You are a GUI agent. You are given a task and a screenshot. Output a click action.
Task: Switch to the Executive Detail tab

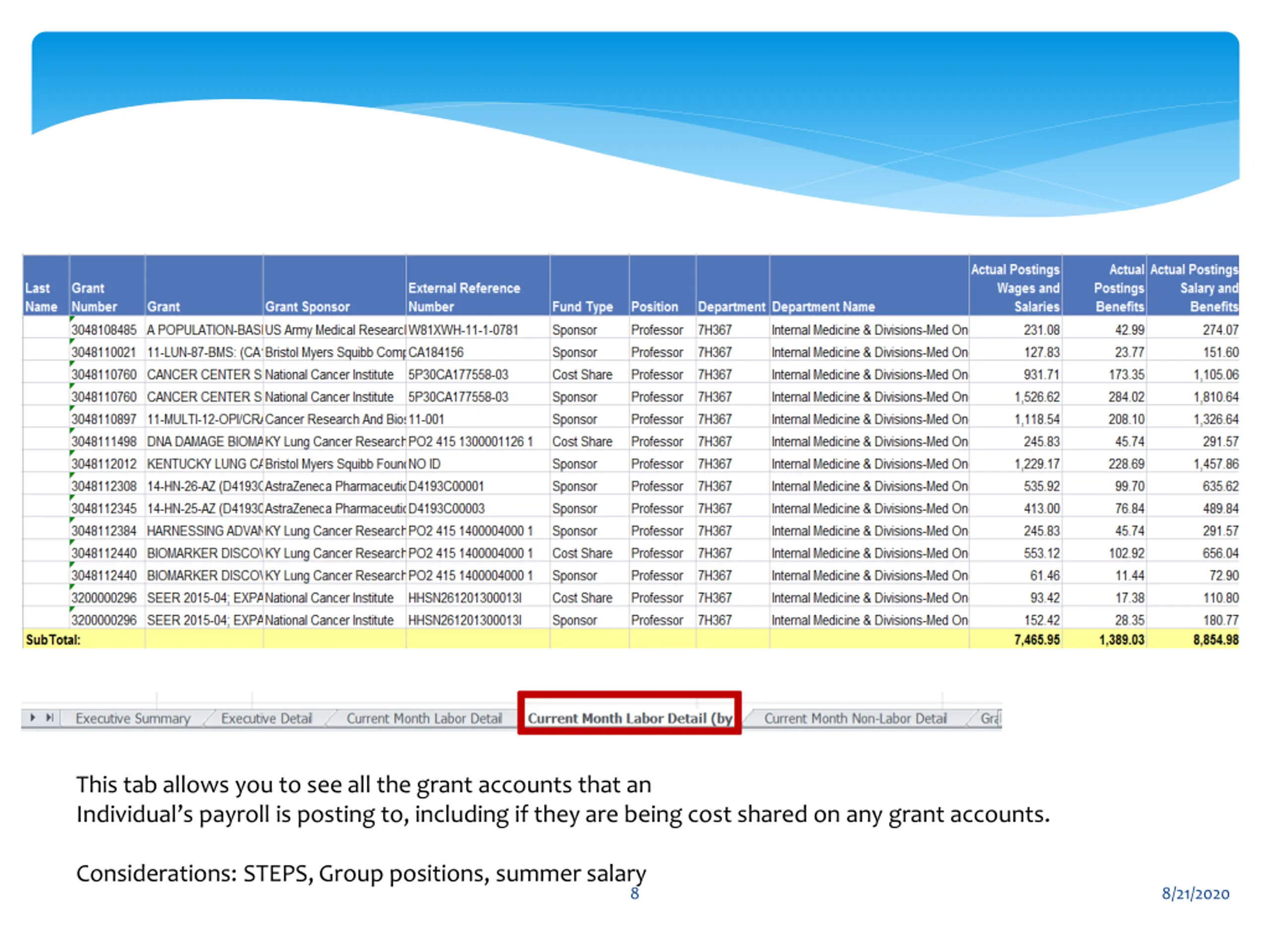tap(266, 718)
